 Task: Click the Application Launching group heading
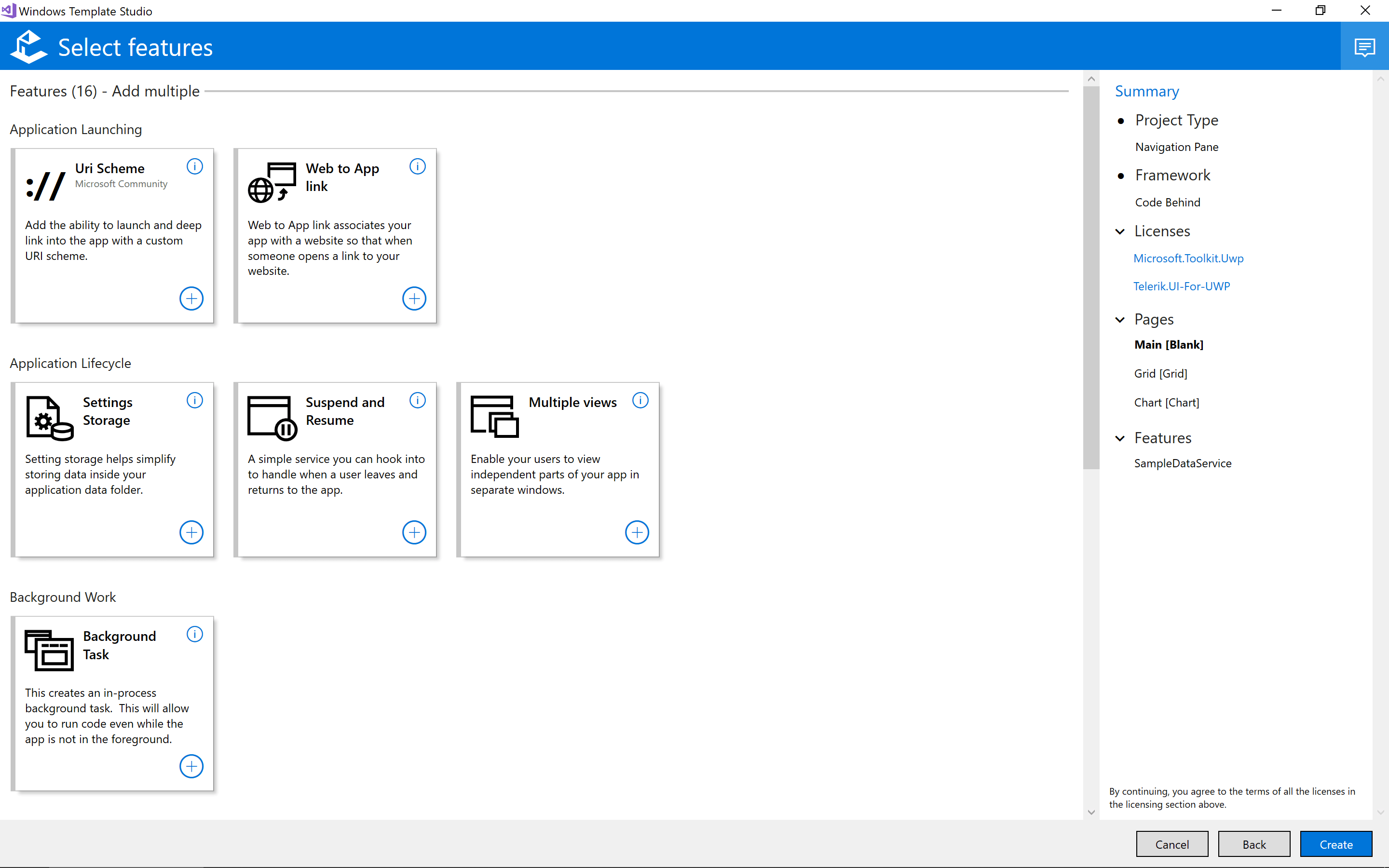(76, 129)
